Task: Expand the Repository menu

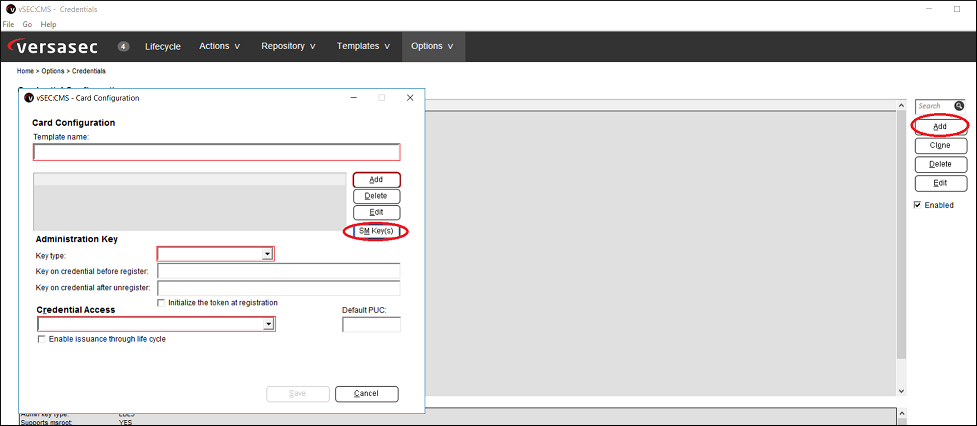Action: tap(288, 46)
